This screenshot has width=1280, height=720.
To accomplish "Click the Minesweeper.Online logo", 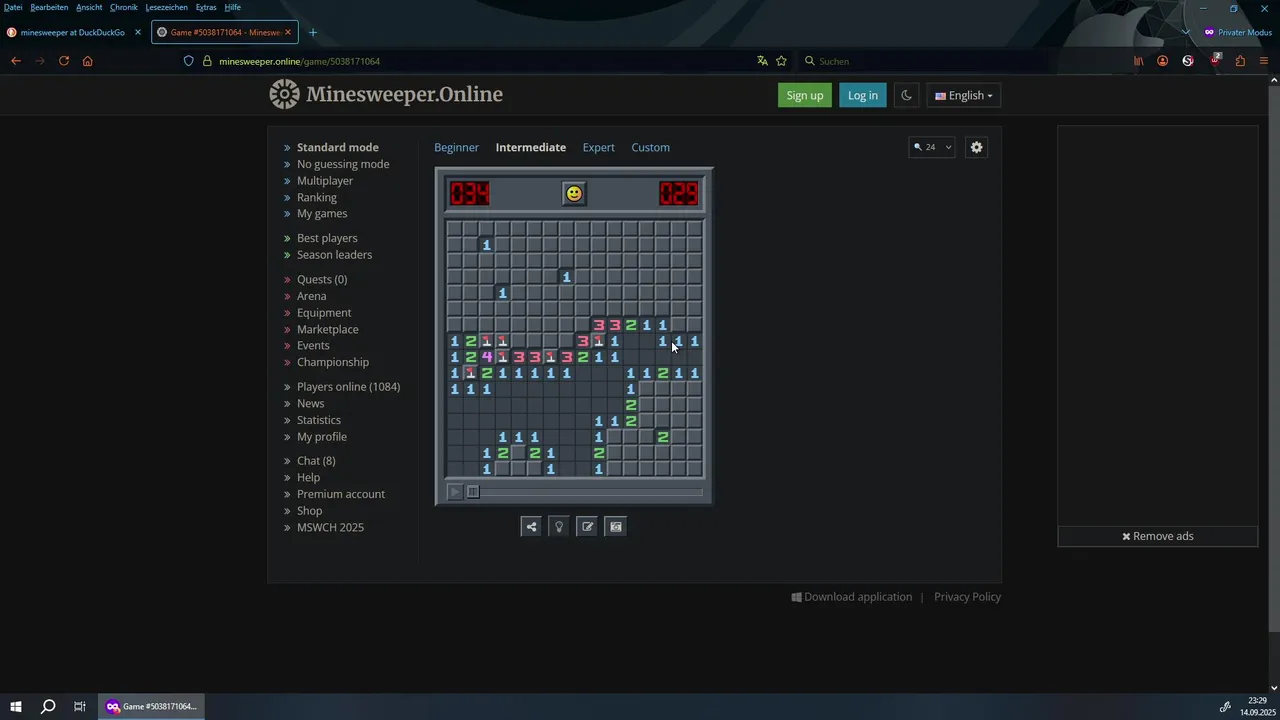I will (386, 94).
